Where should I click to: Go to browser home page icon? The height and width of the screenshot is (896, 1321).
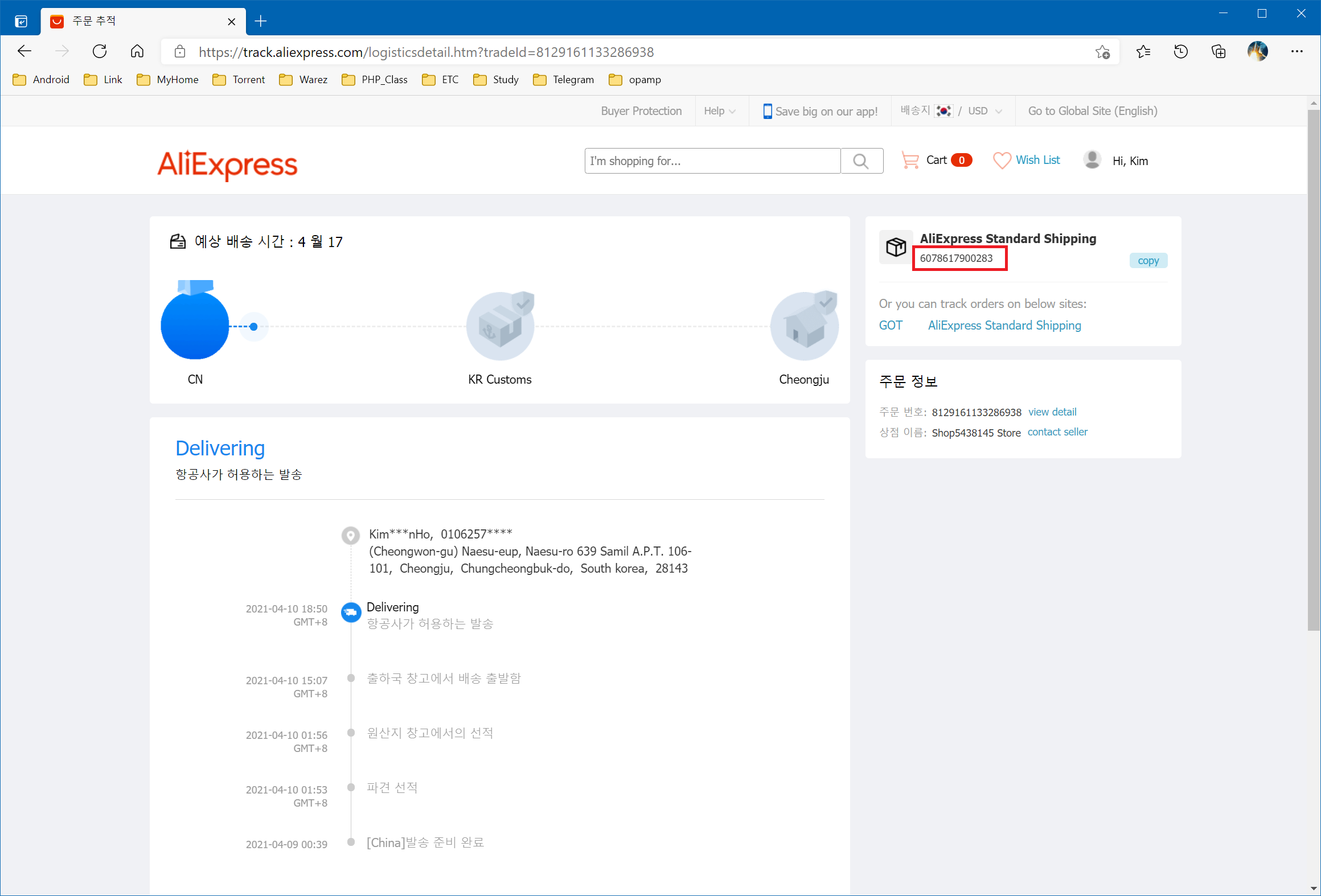tap(137, 52)
